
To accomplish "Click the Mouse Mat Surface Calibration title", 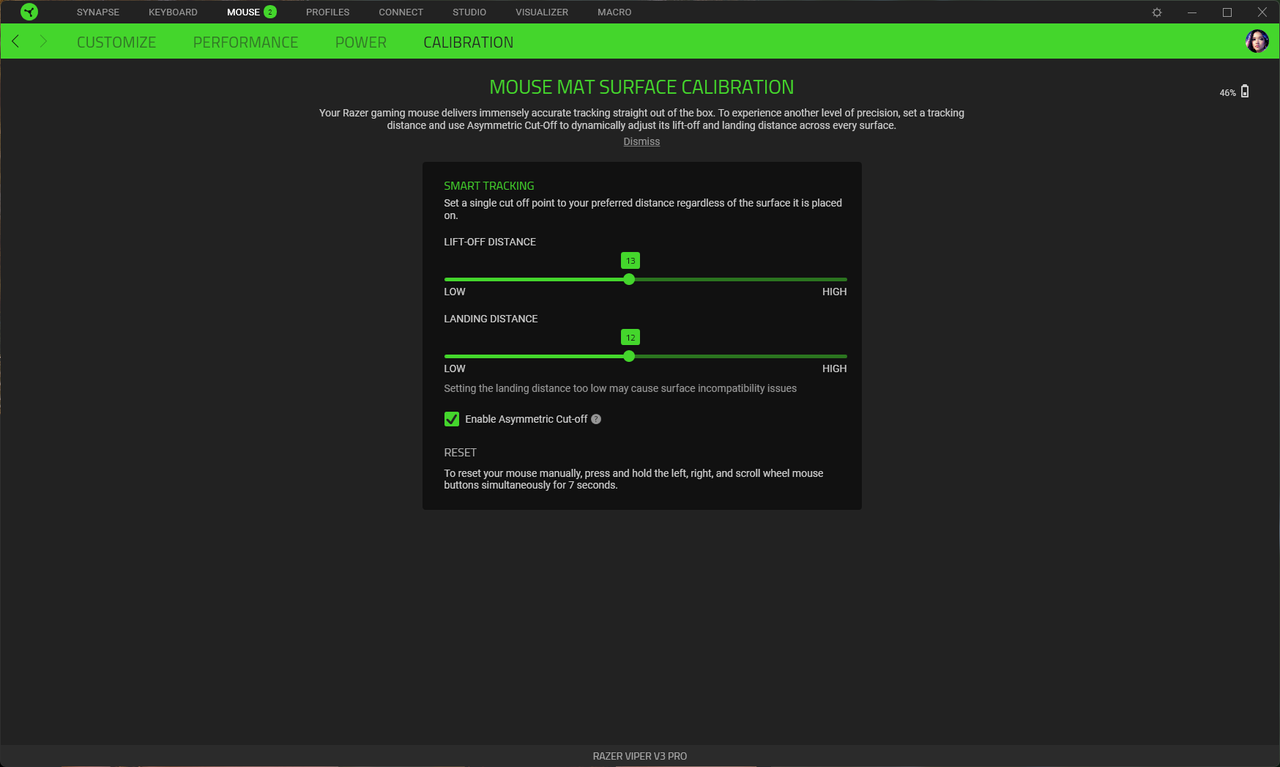I will point(641,87).
